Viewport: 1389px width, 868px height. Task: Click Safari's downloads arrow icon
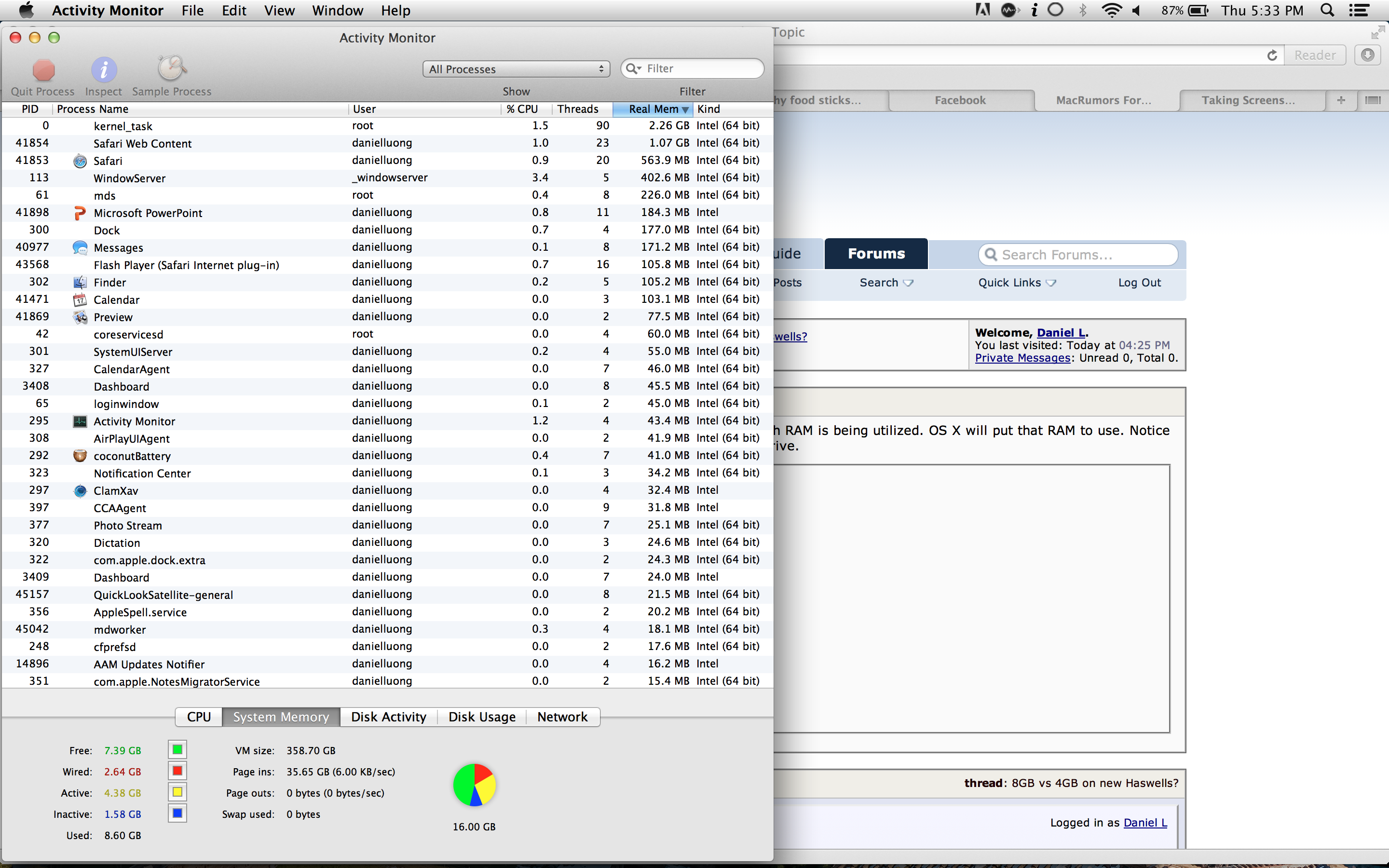[x=1368, y=55]
